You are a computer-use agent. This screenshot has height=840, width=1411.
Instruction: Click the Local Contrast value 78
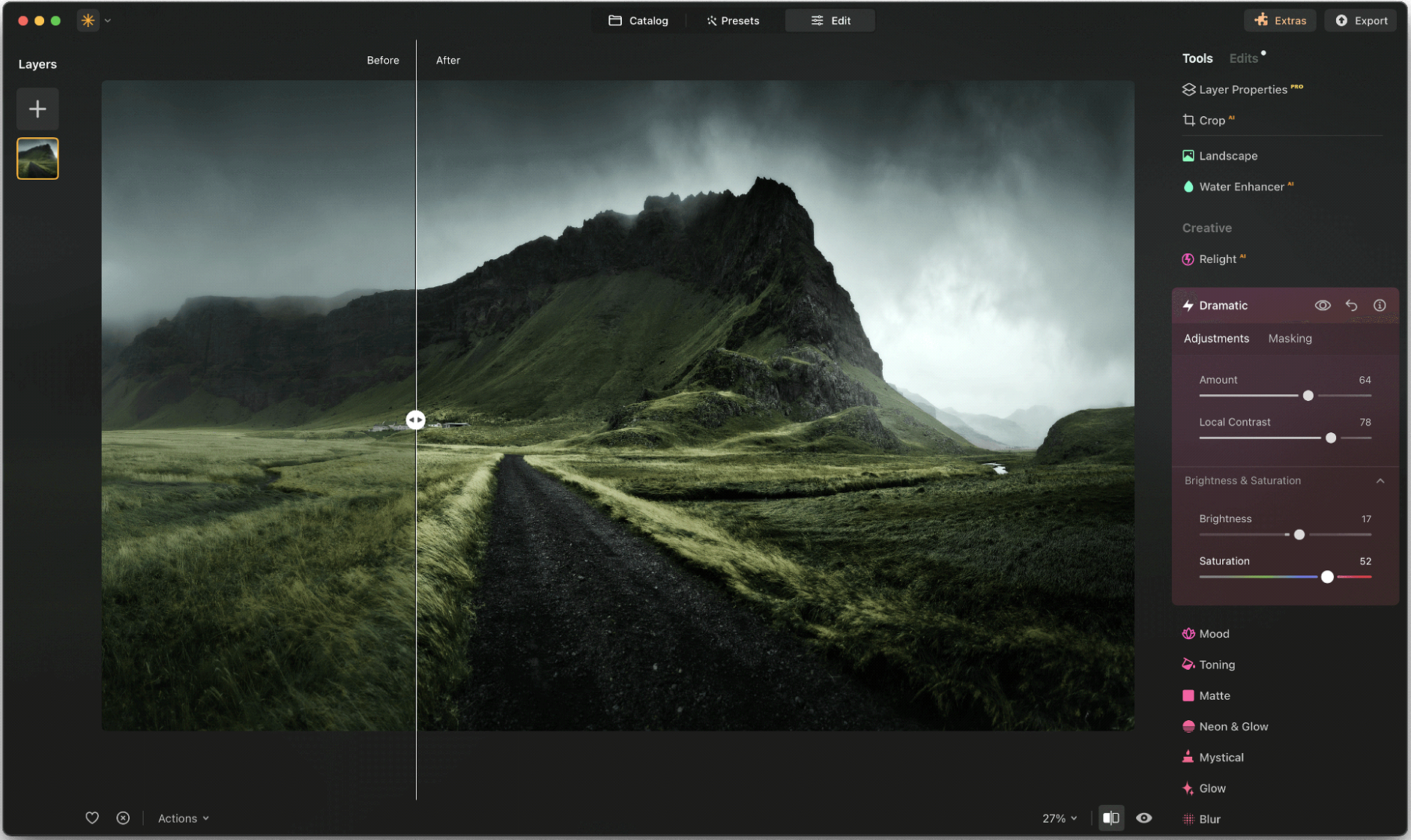point(1365,423)
